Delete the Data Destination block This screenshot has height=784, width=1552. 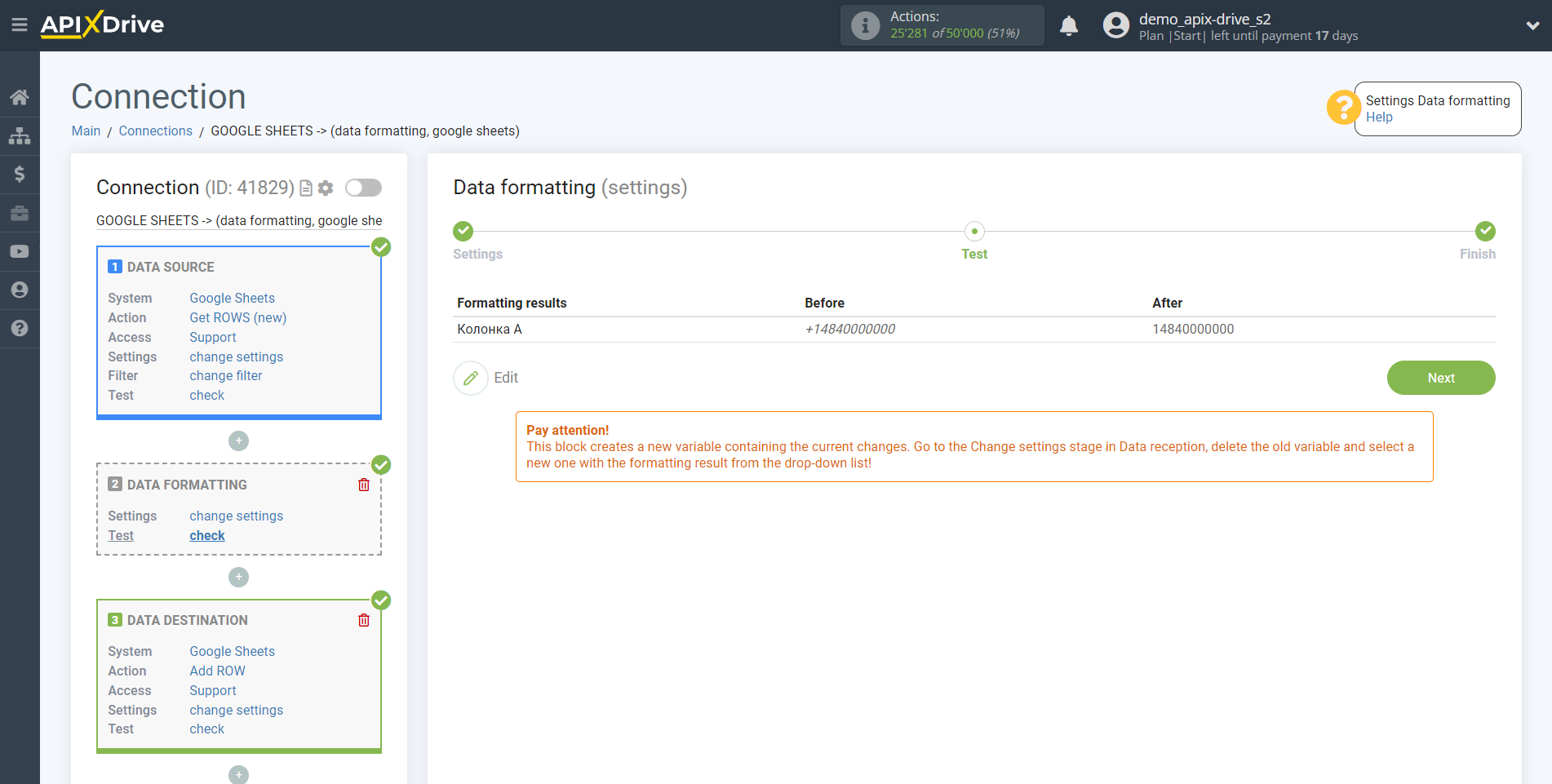point(364,620)
